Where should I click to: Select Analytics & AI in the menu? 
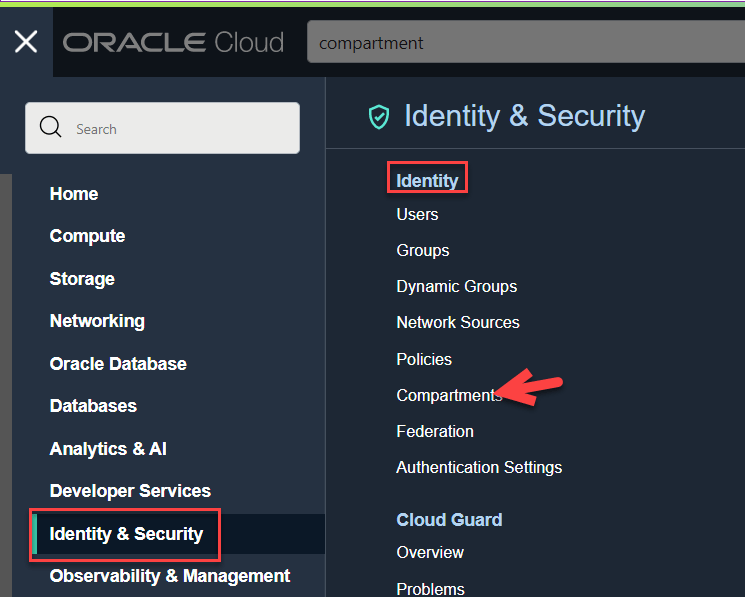(x=108, y=449)
